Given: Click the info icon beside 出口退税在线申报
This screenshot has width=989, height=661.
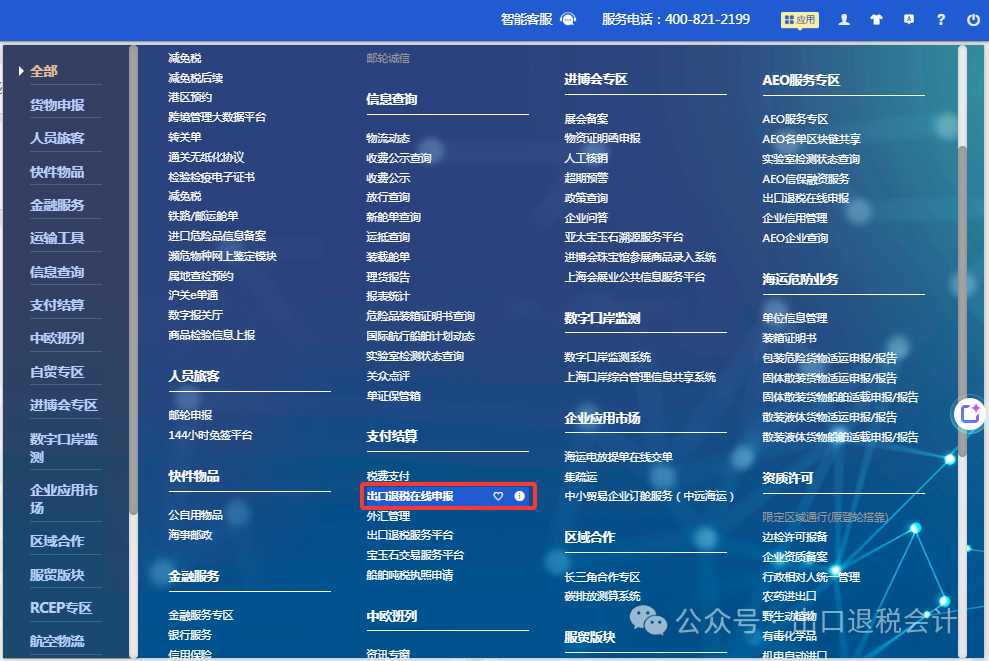Looking at the screenshot, I should [519, 496].
